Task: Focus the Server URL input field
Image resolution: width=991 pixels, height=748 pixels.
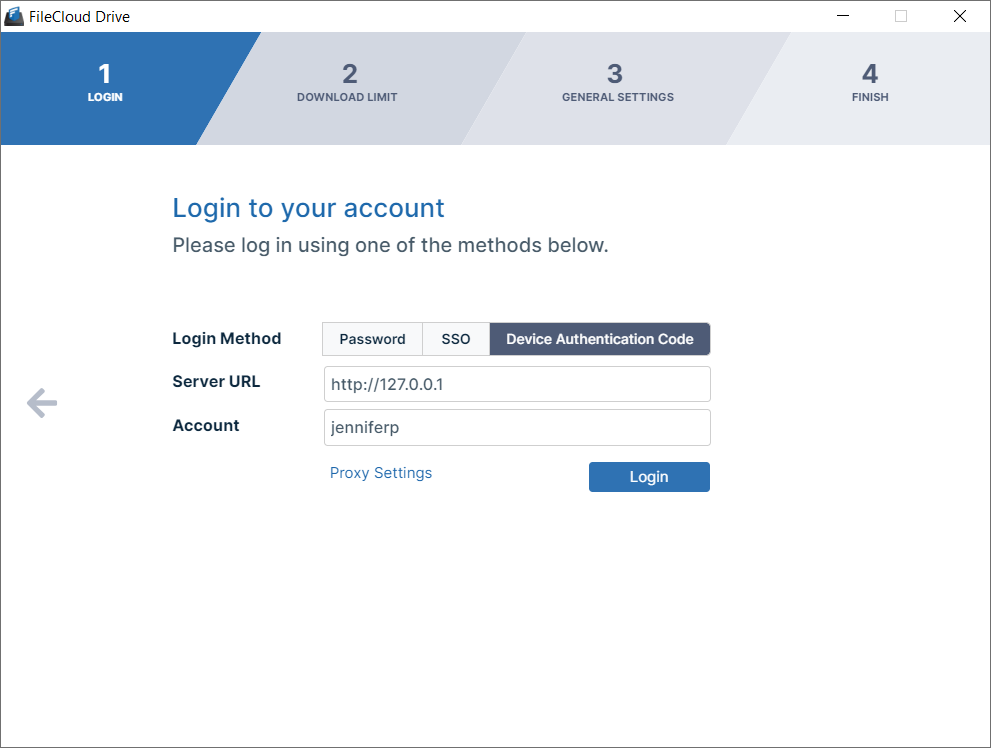Action: click(517, 384)
